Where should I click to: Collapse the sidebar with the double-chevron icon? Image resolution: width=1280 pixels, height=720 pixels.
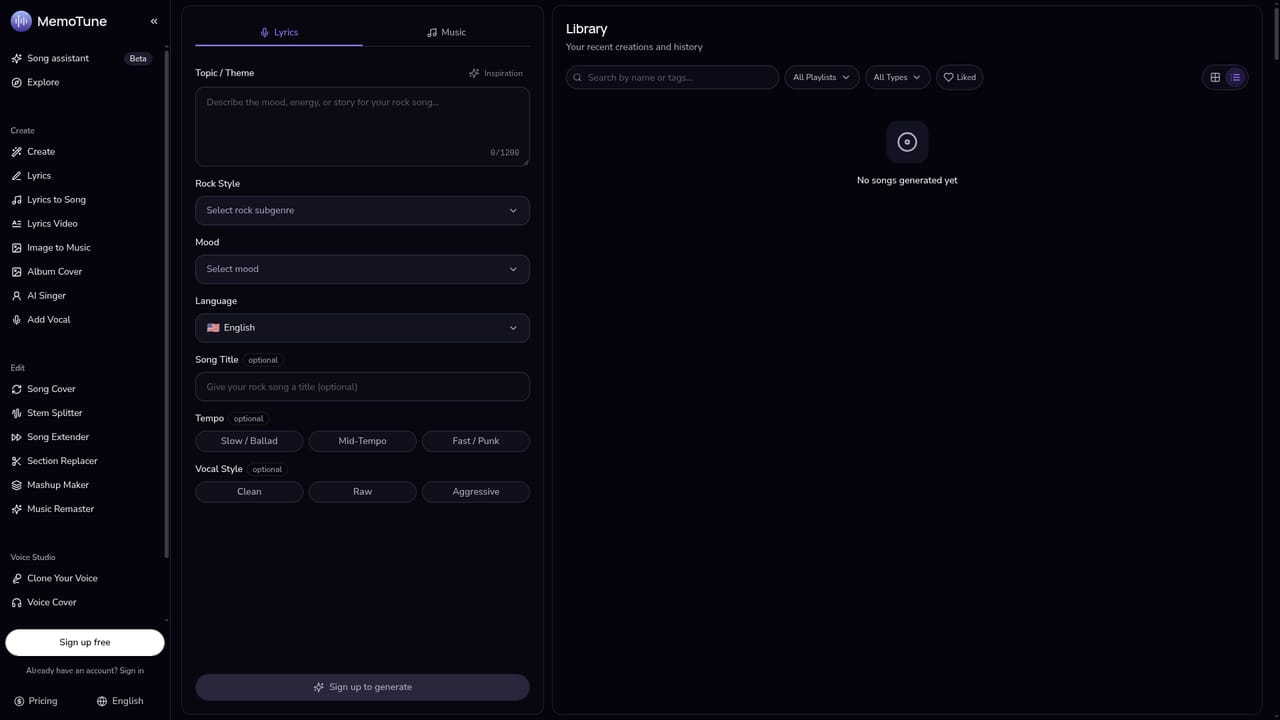coord(154,21)
